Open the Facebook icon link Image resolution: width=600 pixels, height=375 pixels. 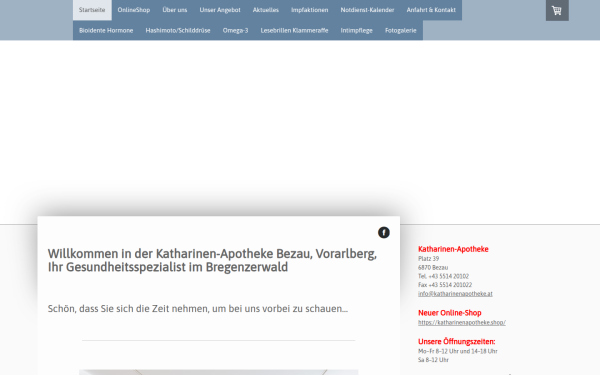[383, 233]
